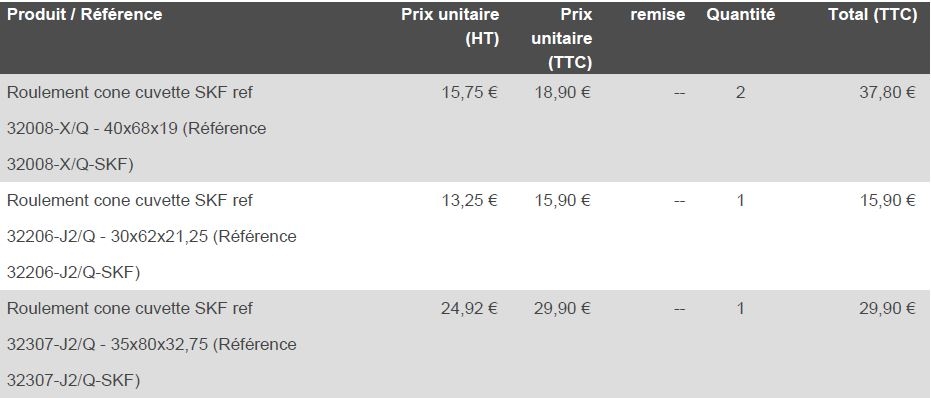The height and width of the screenshot is (398, 931).
Task: Click the 29,90 € total in third row
Action: point(887,309)
